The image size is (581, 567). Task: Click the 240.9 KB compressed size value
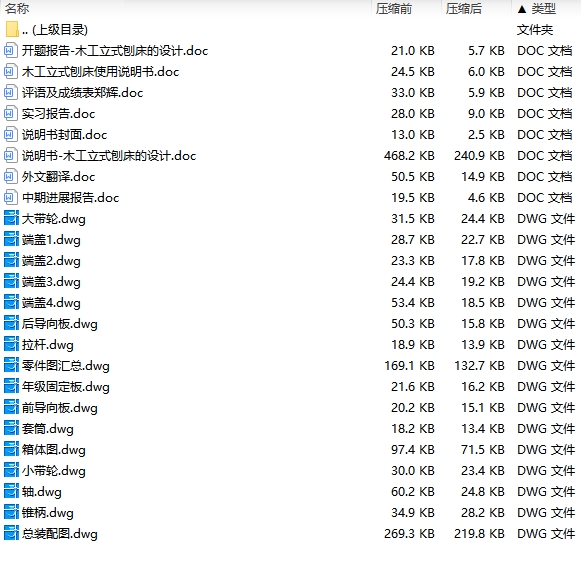(479, 156)
